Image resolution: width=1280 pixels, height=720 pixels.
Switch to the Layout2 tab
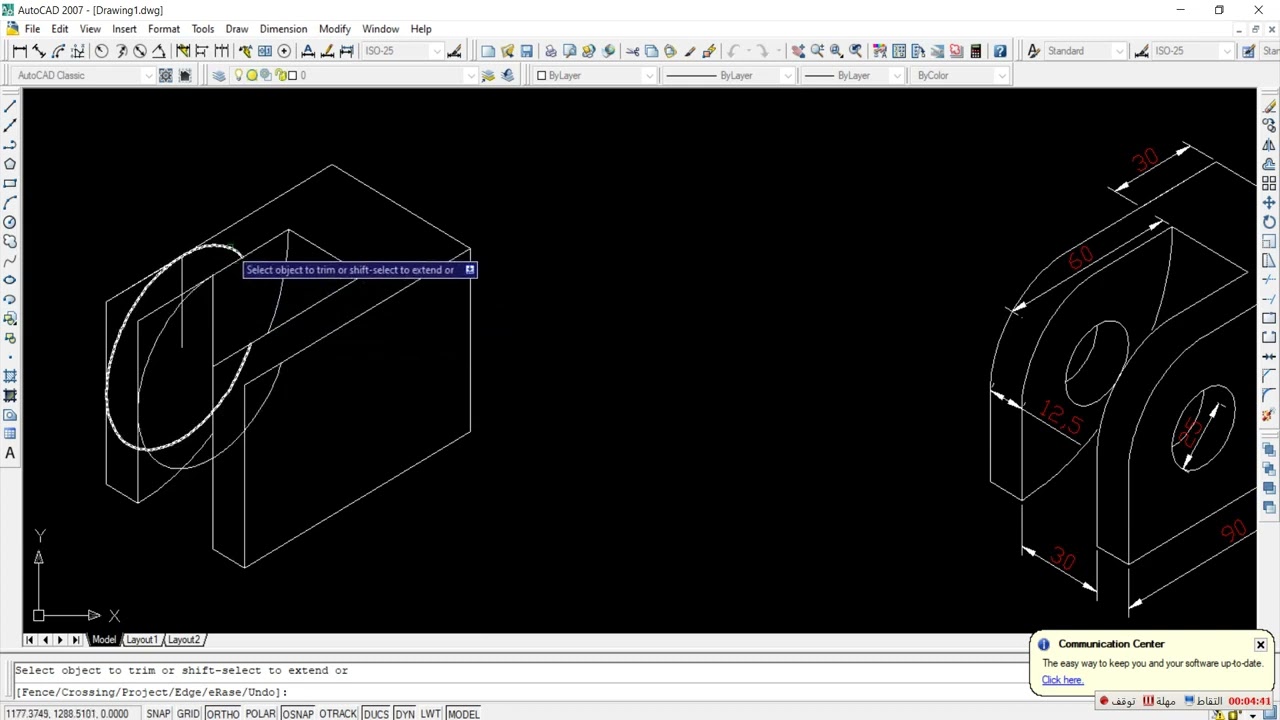[x=184, y=640]
